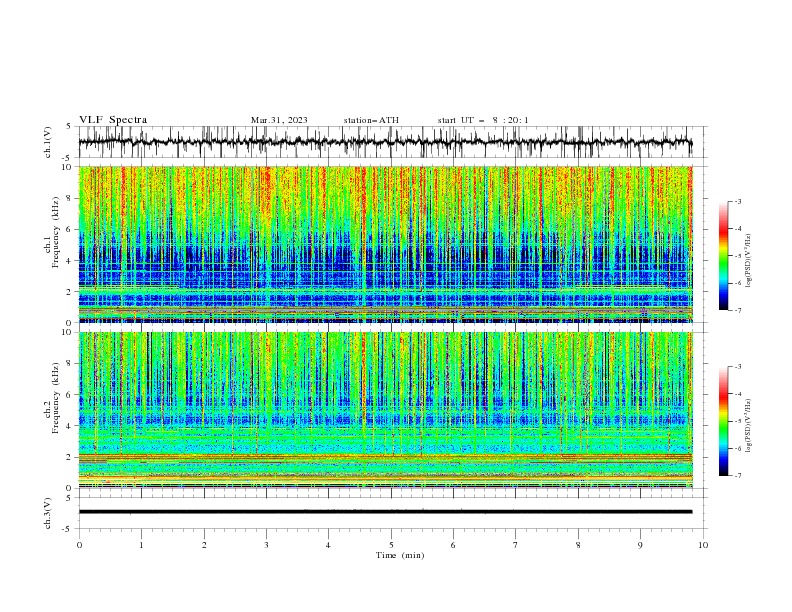
Task: Click the '-4' label on ch.2 colorbar
Action: (738, 394)
